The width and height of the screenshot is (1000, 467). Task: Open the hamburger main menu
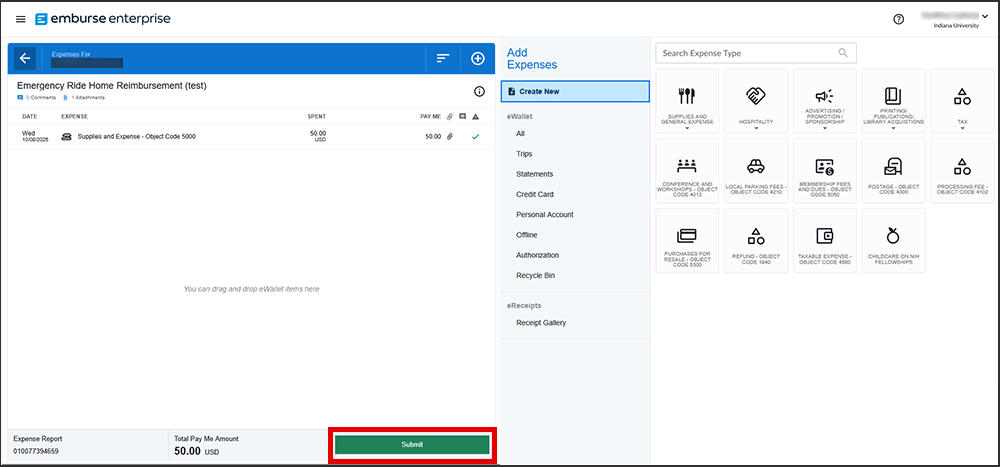coord(20,19)
